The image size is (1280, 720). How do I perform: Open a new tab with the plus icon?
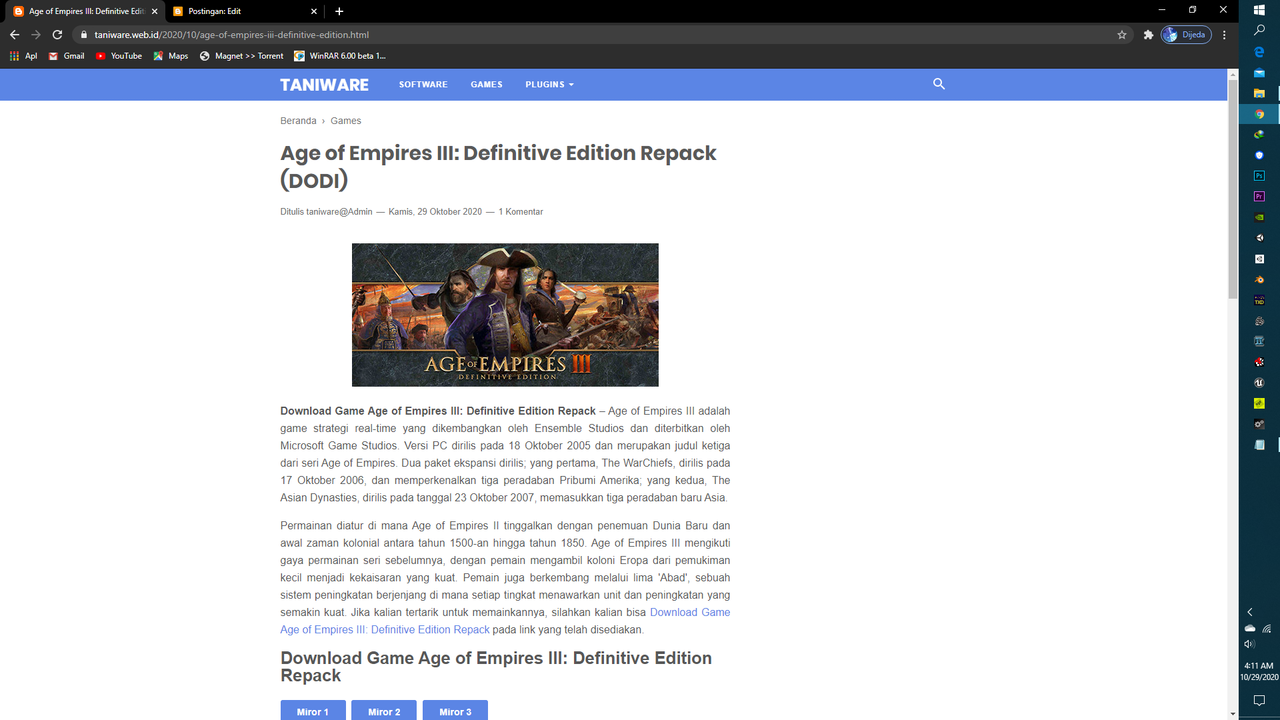point(339,11)
